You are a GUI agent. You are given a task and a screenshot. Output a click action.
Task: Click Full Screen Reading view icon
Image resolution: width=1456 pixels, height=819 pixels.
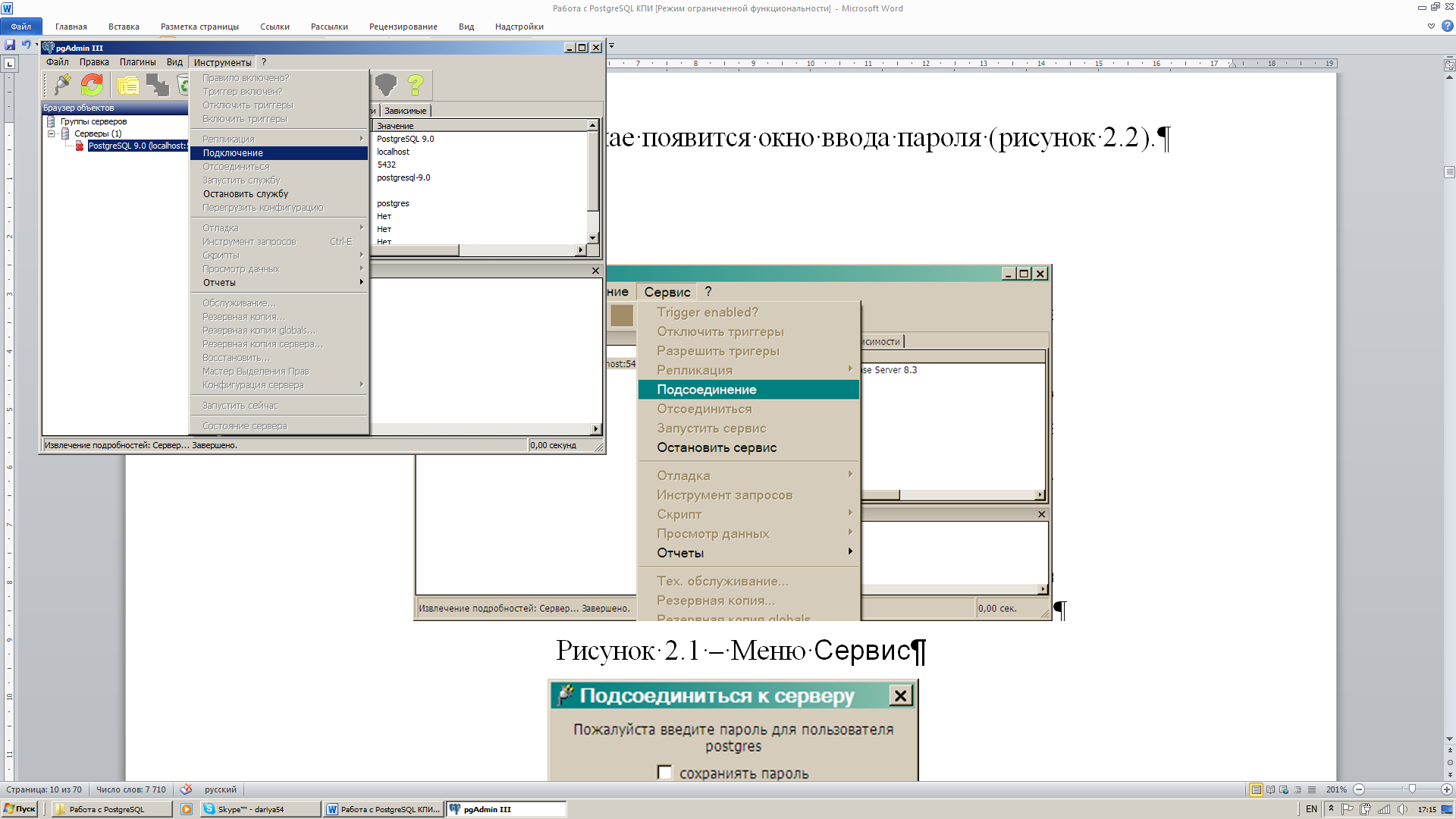coord(1270,789)
